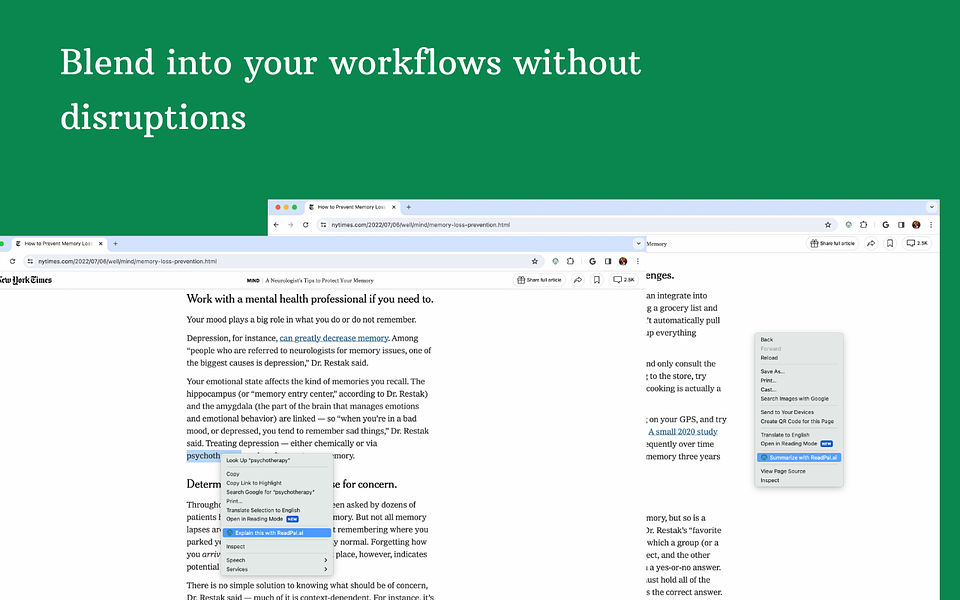Click Google G icon in front window toolbar
The height and width of the screenshot is (600, 960).
tap(592, 261)
